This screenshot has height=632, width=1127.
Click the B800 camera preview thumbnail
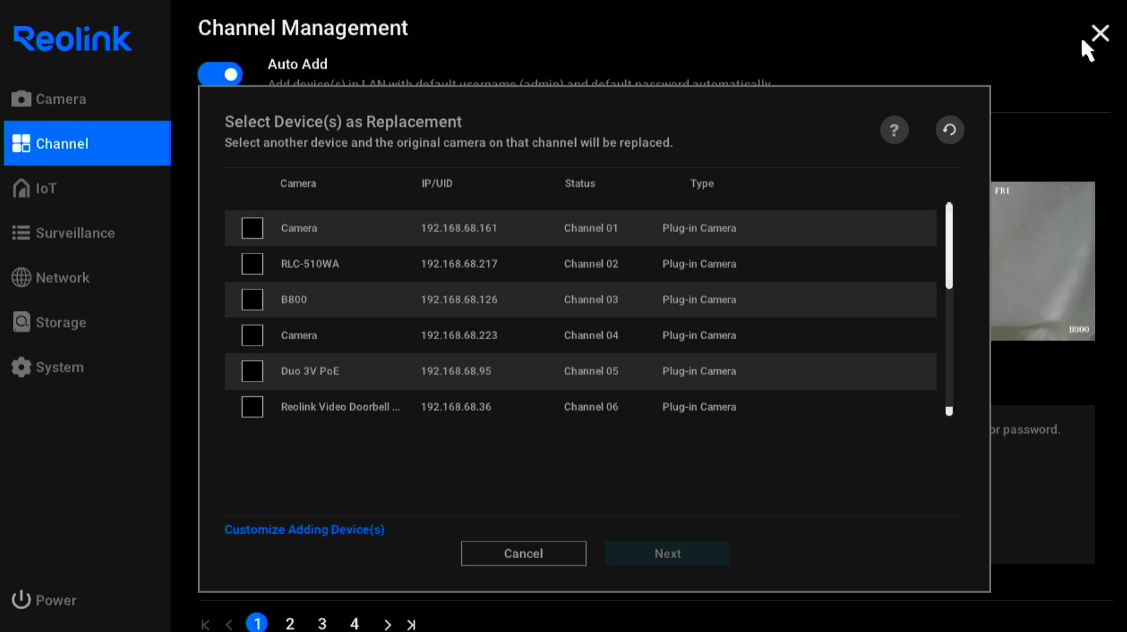point(1043,261)
